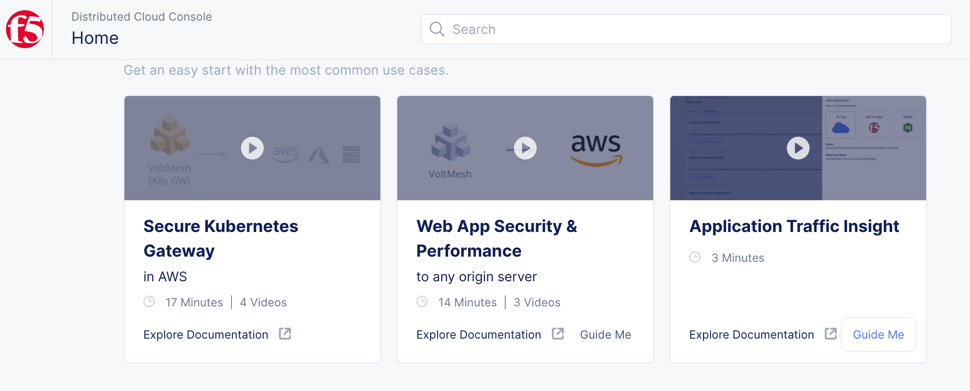
Task: Click Guide Me button on Application Traffic Insight
Action: (x=878, y=335)
